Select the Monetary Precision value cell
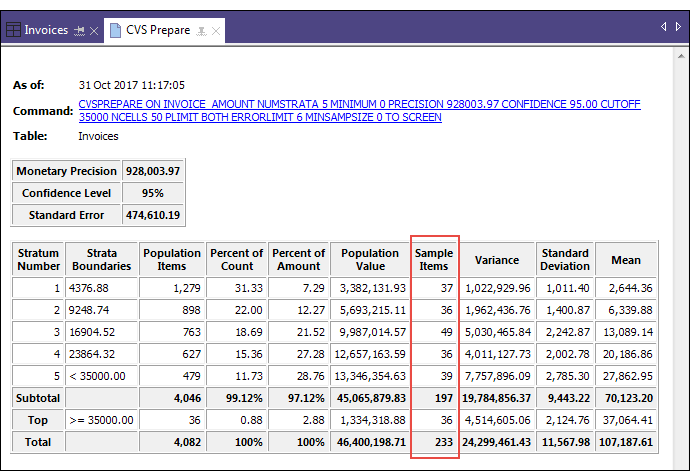 (x=152, y=171)
